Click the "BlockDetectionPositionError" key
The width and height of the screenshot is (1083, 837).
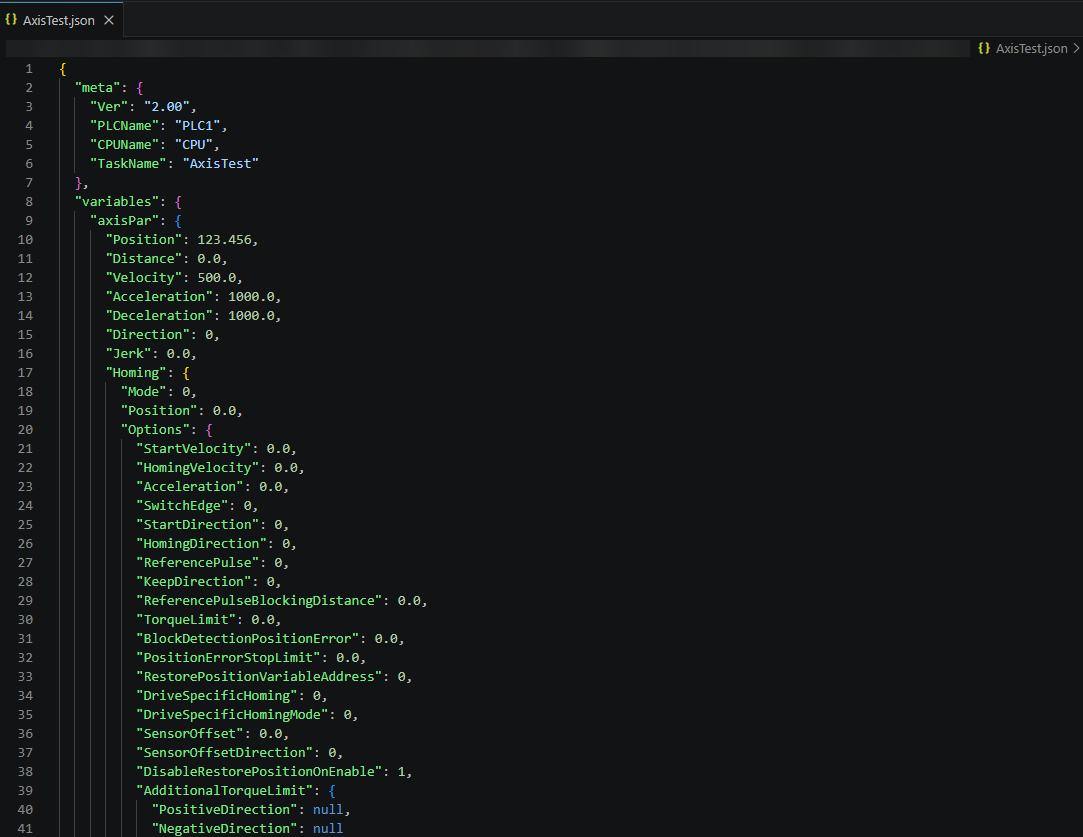(x=248, y=638)
